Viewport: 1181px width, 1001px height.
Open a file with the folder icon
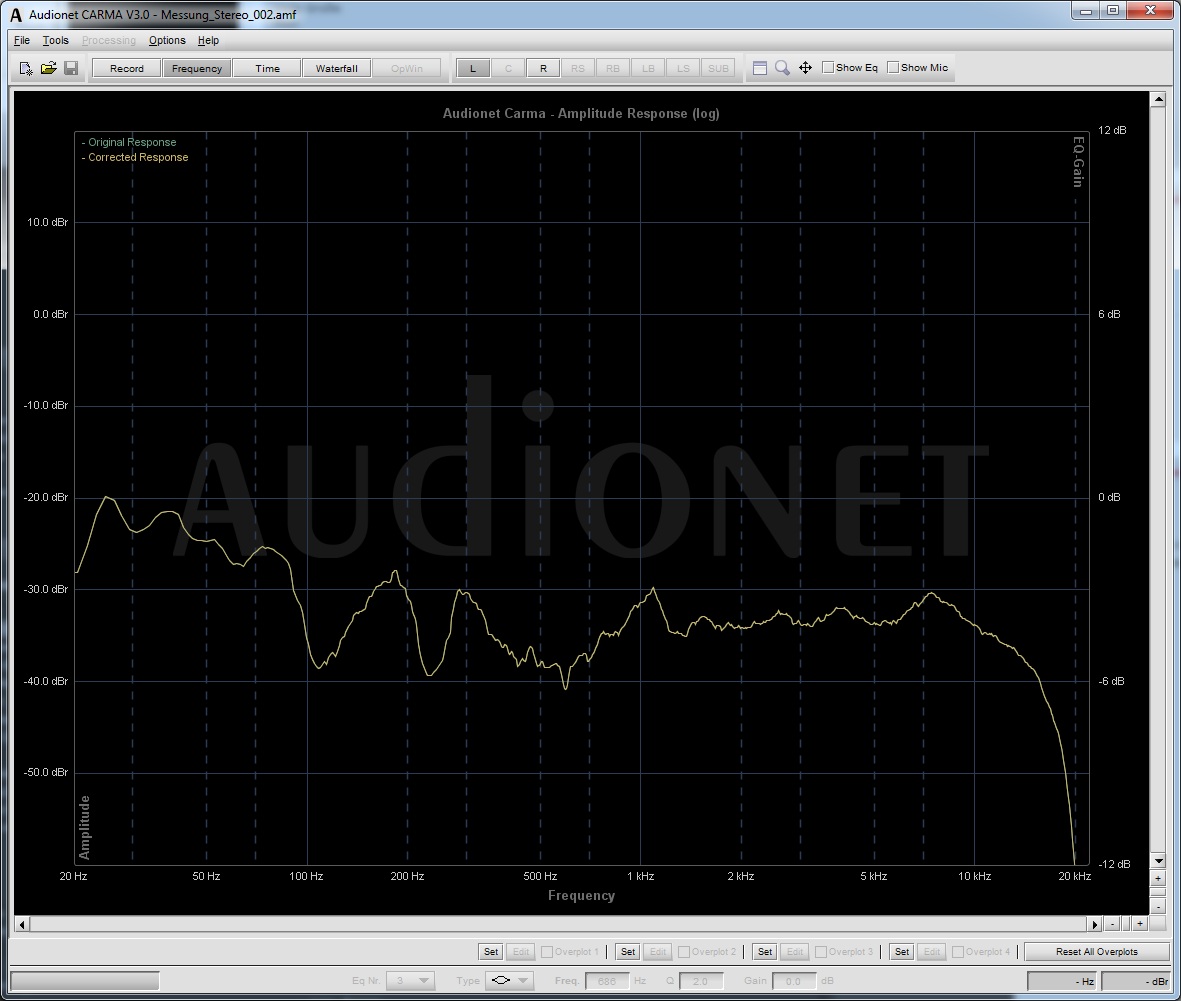click(48, 68)
